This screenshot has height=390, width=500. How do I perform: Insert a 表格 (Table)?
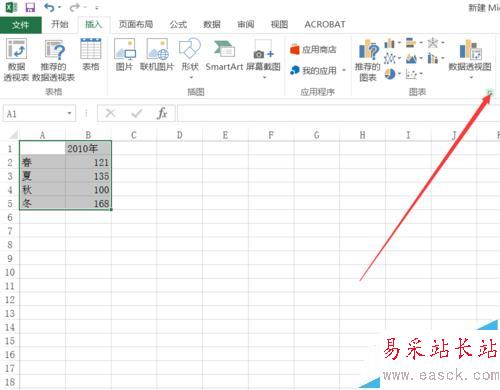click(x=91, y=54)
